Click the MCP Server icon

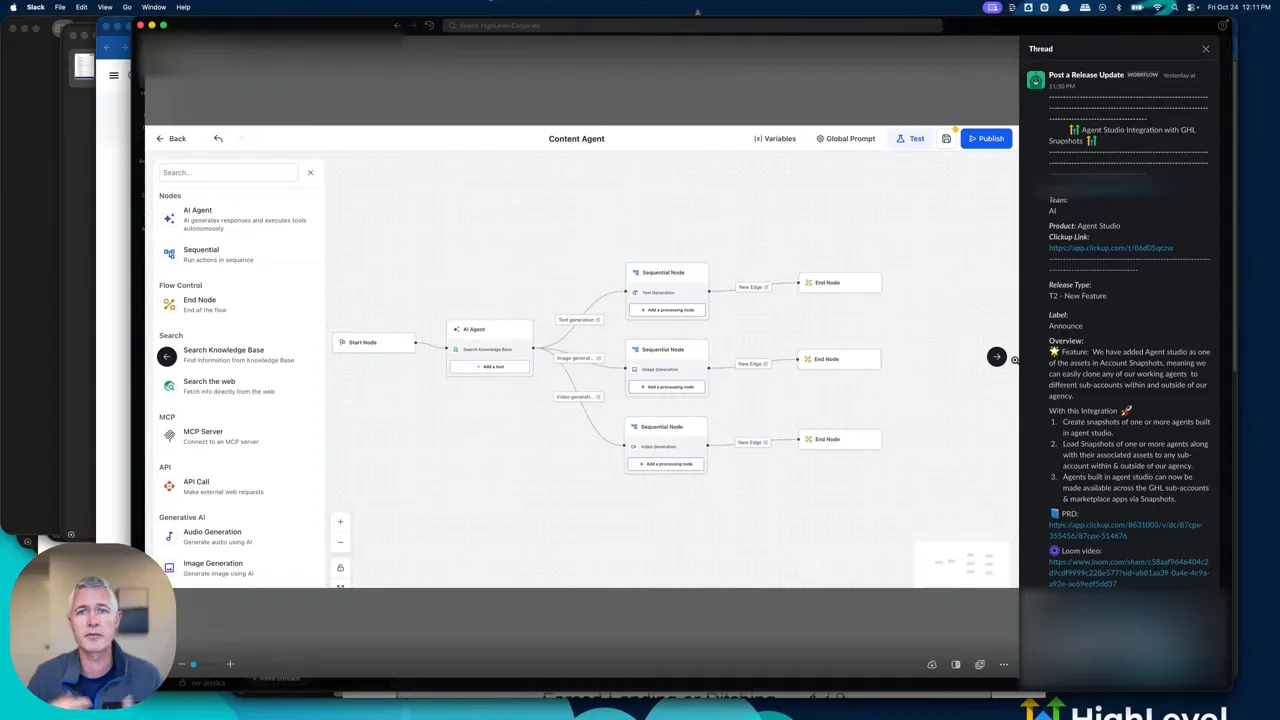(169, 435)
